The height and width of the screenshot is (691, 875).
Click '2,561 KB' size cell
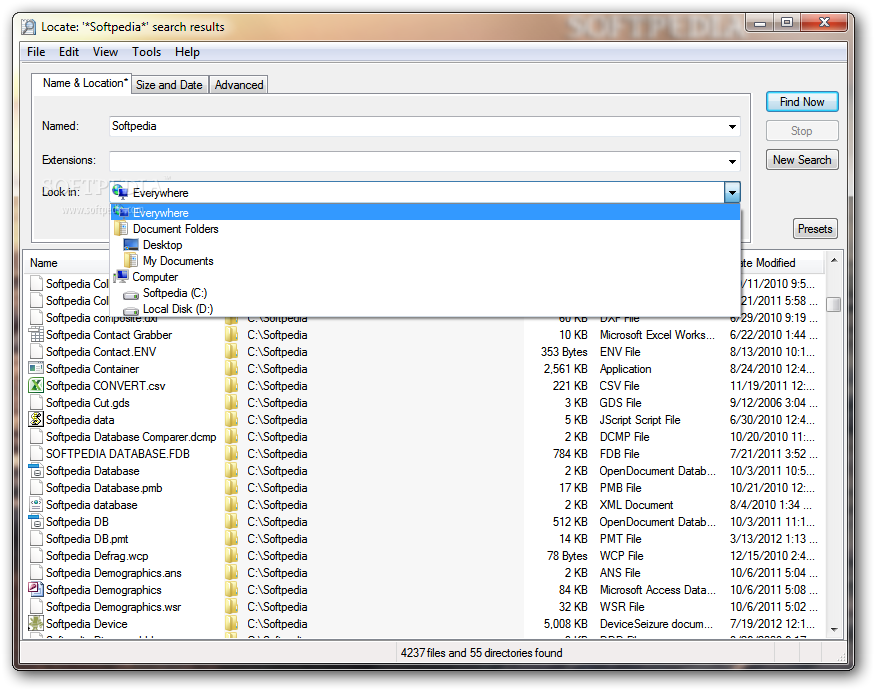point(565,369)
